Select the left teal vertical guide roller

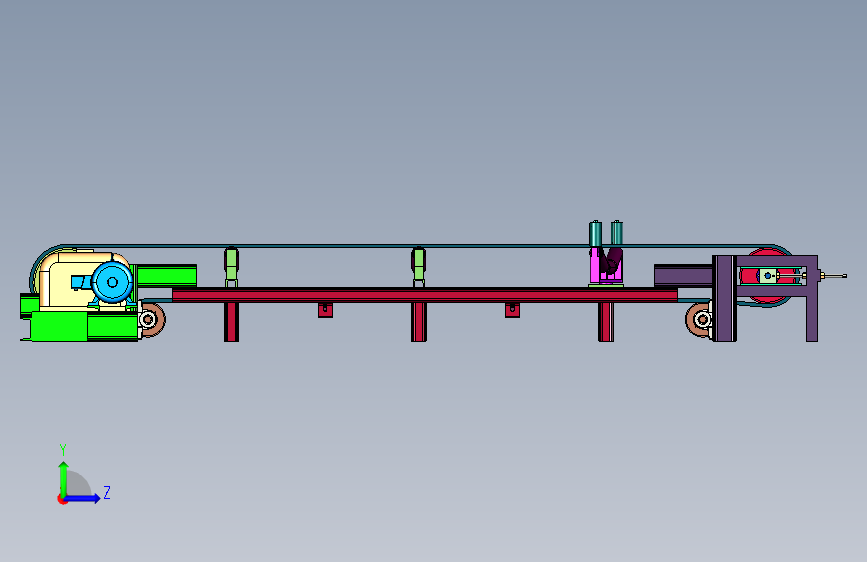click(595, 233)
